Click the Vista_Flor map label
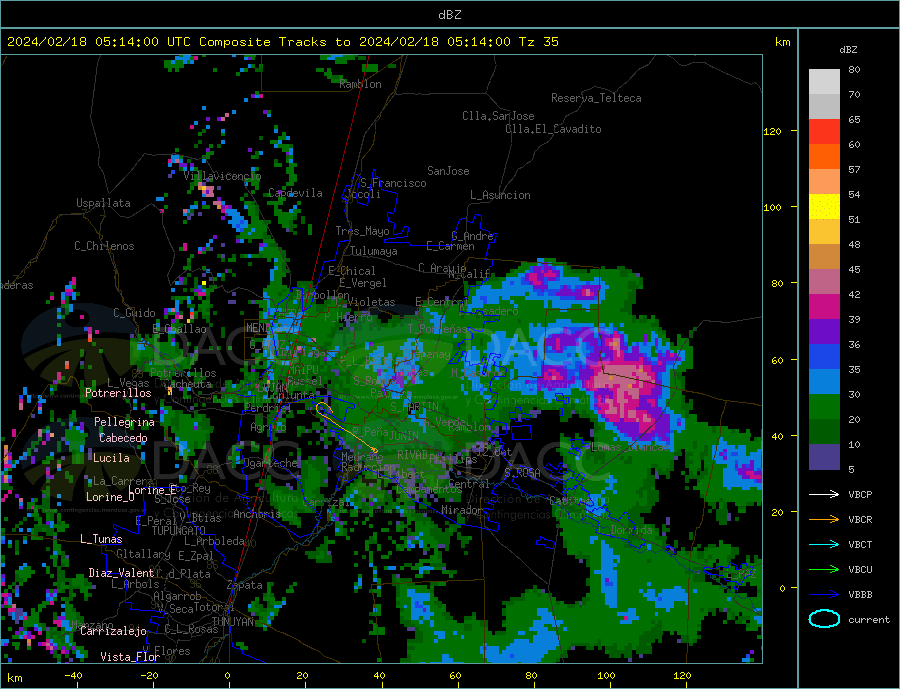The image size is (900, 689). click(x=130, y=657)
